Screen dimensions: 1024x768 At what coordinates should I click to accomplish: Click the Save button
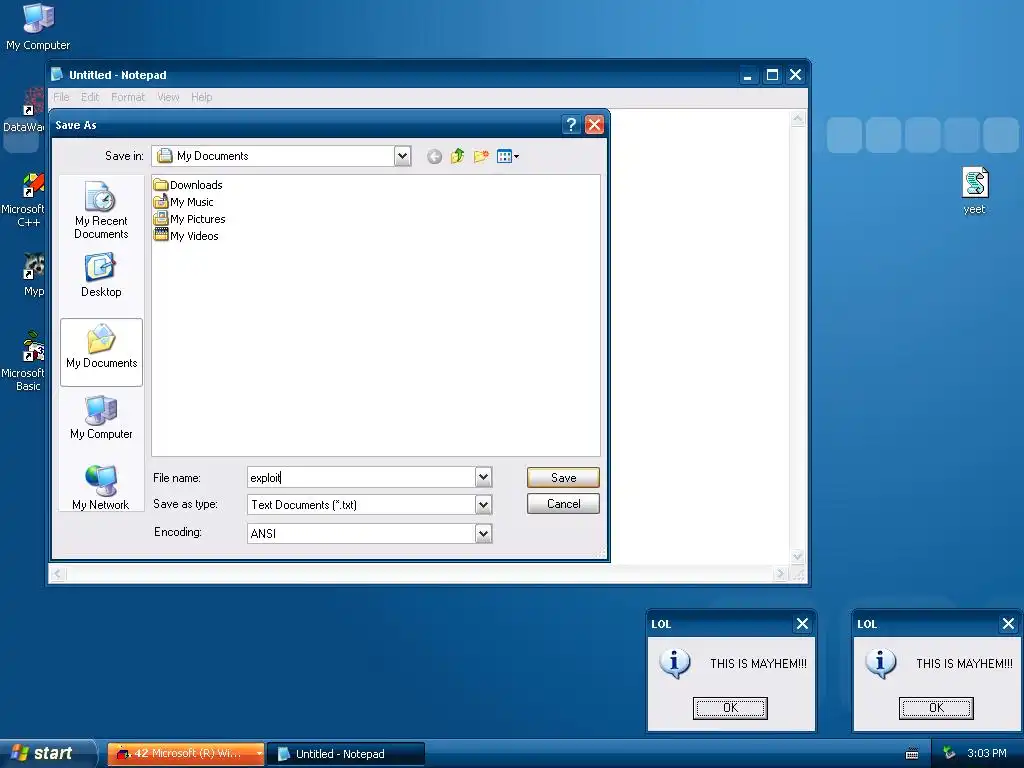coord(563,477)
